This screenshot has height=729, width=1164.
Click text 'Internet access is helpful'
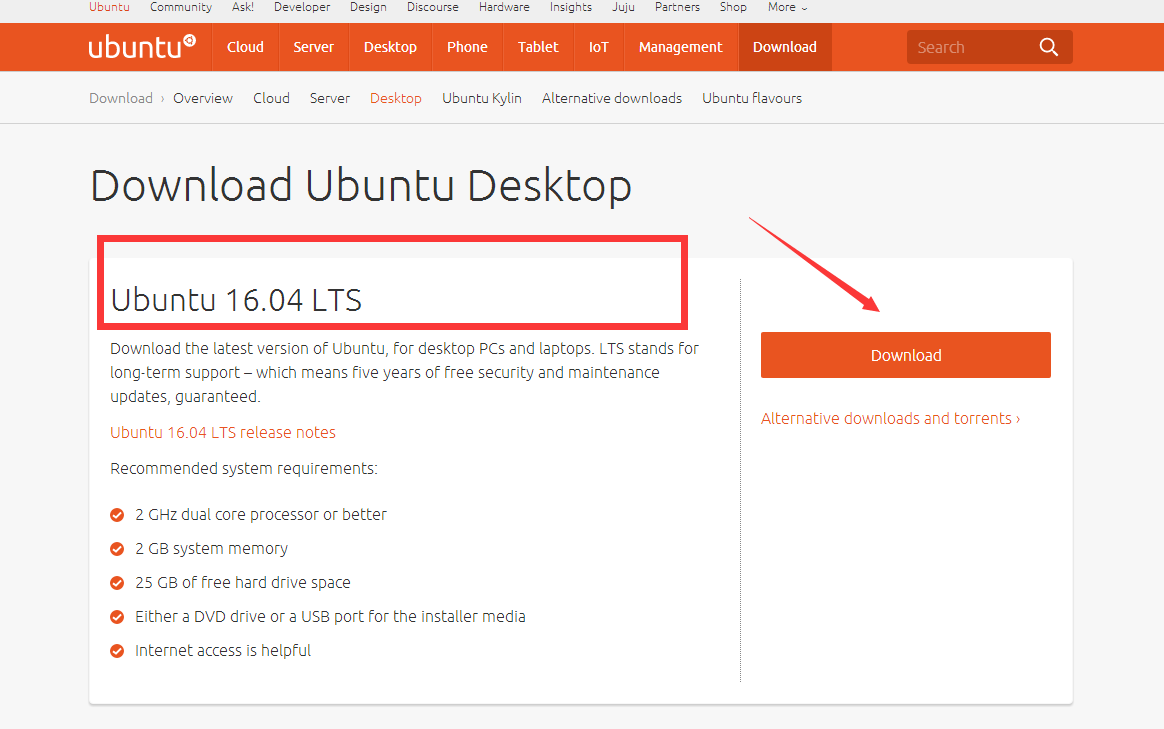coord(223,650)
